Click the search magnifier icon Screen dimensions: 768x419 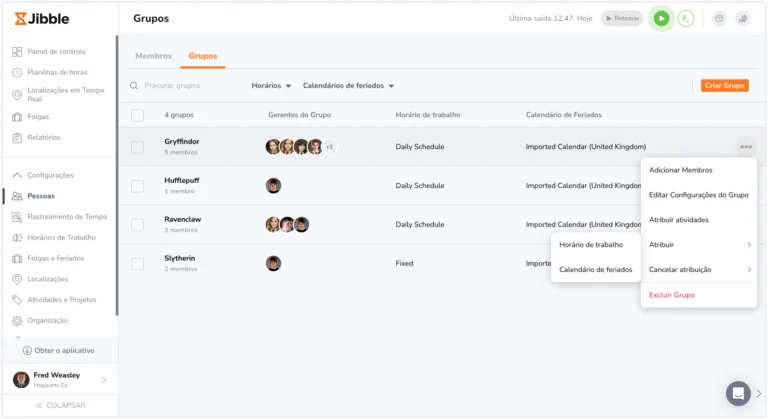point(134,85)
